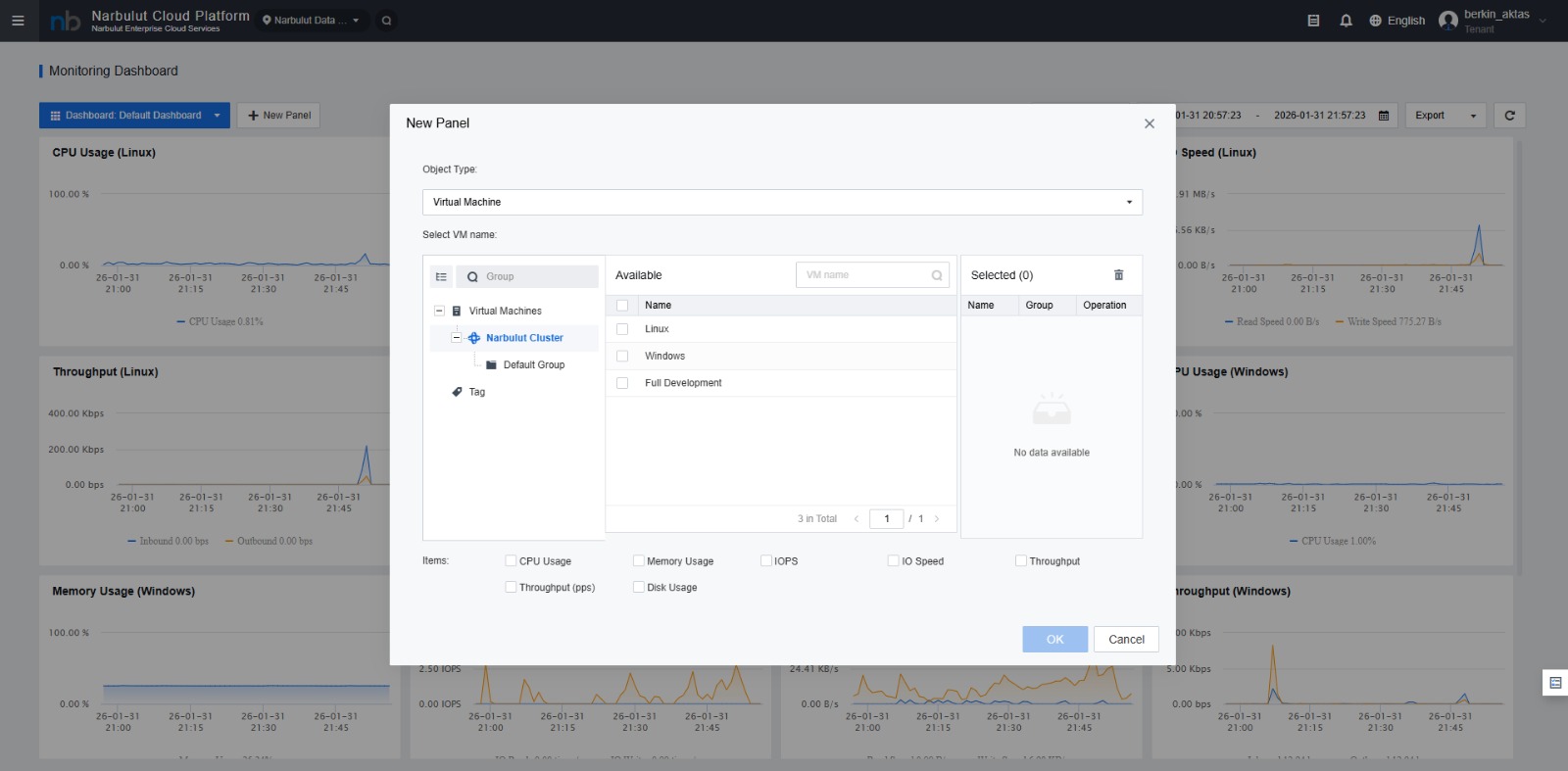Open the calendar date picker icon
This screenshot has height=771, width=1568.
point(1384,116)
